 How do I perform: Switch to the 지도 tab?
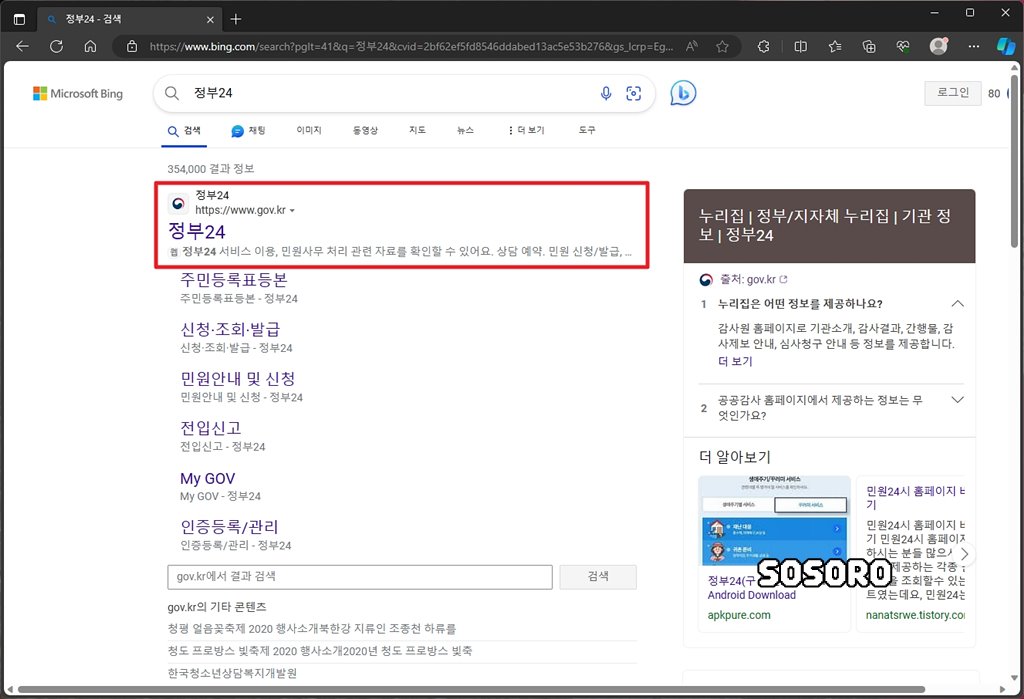click(x=417, y=130)
